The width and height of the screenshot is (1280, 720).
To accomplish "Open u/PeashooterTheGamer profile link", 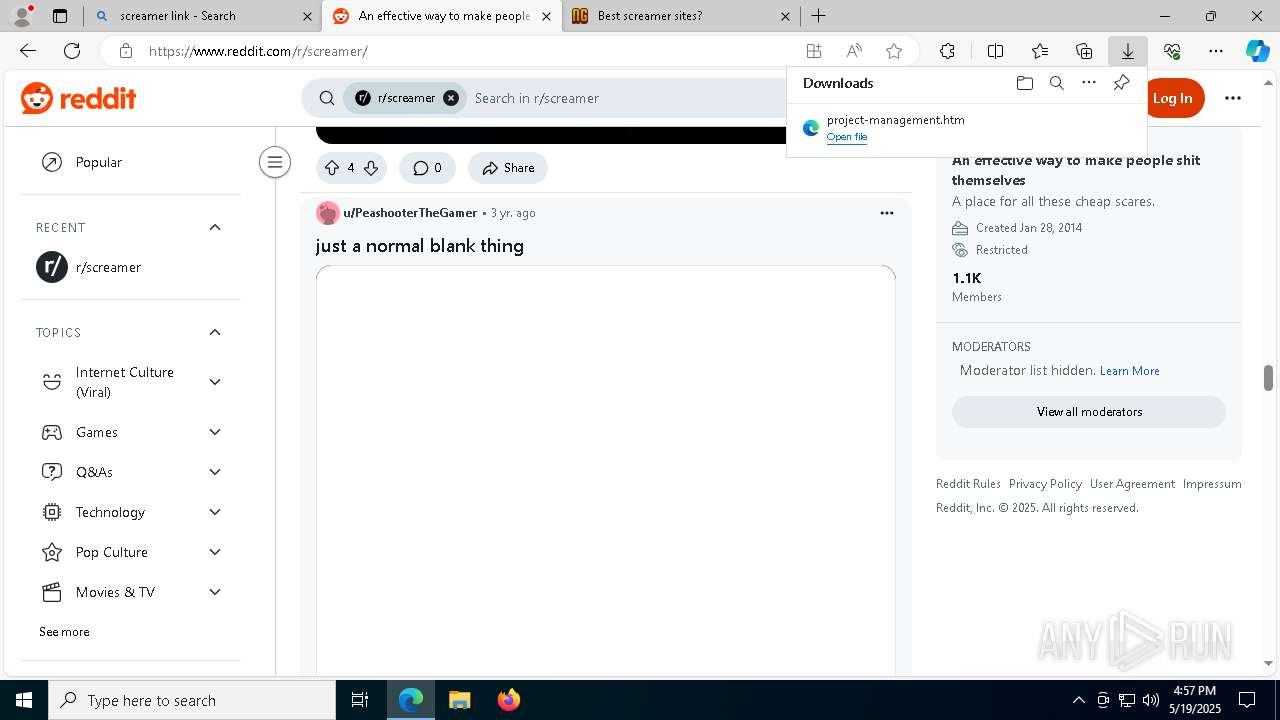I will pos(410,213).
